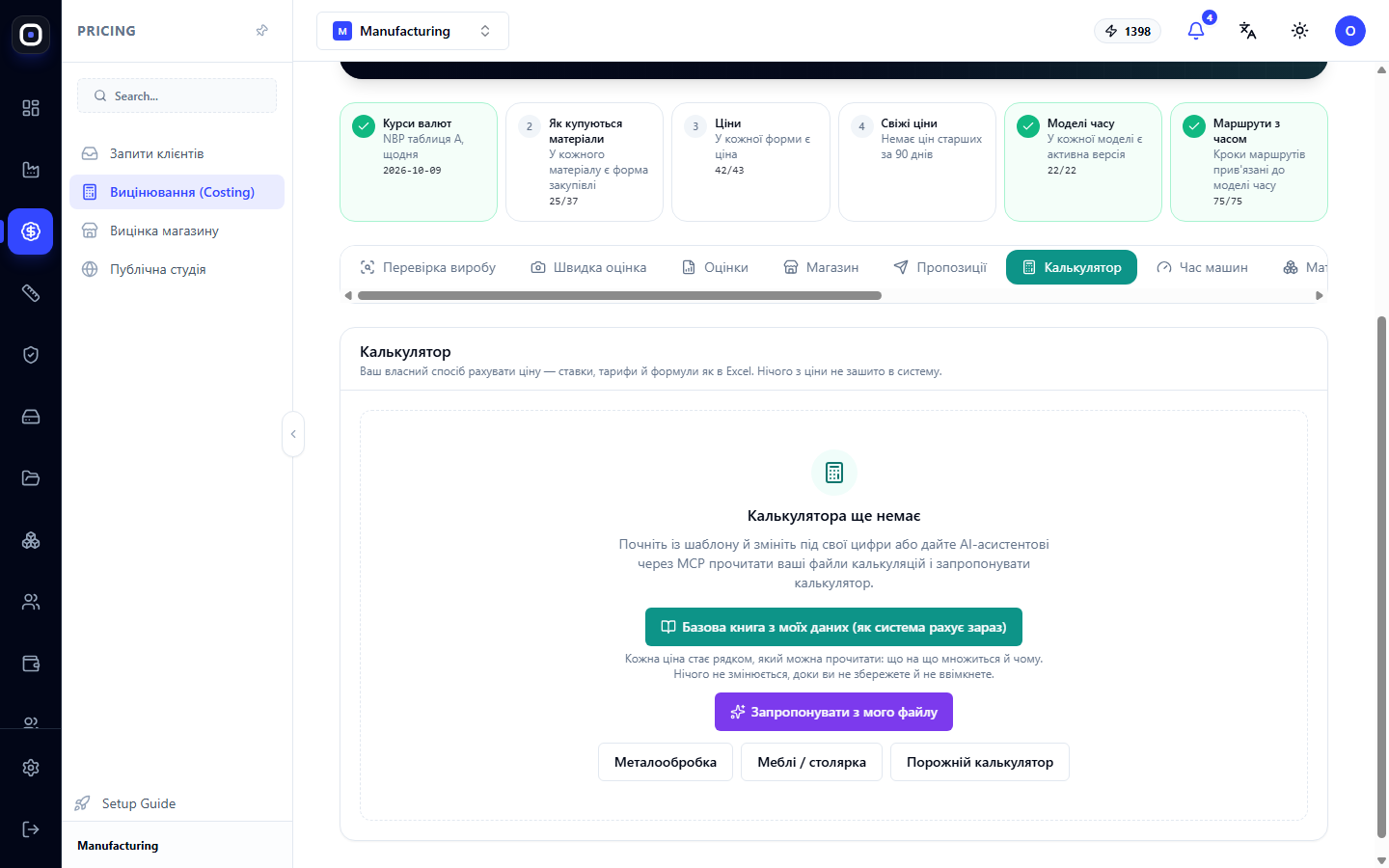Switch to the Швидка оцінка tab

tap(588, 267)
